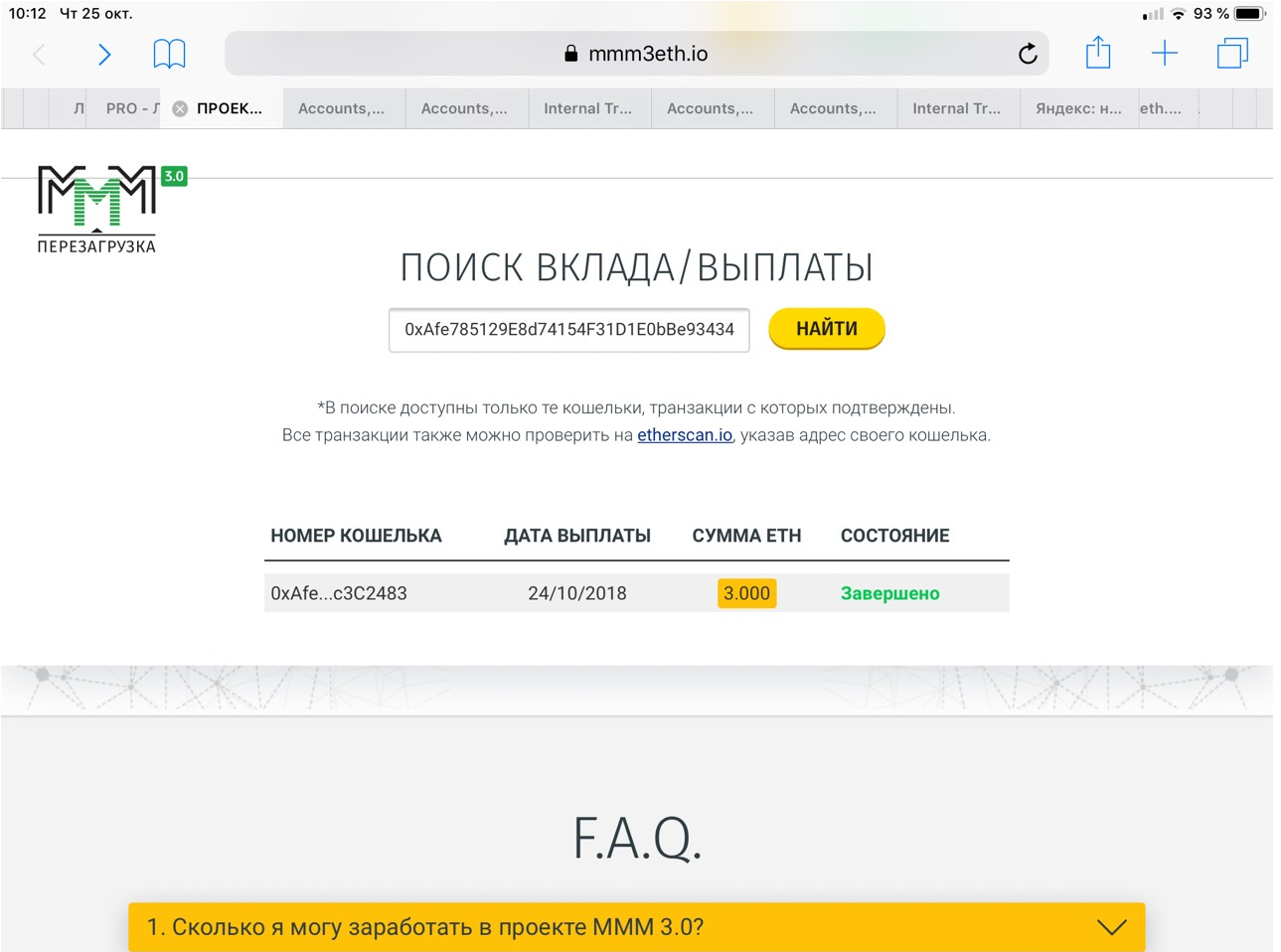
Task: Click the 3.000 ETH amount badge
Action: pyautogui.click(x=746, y=593)
